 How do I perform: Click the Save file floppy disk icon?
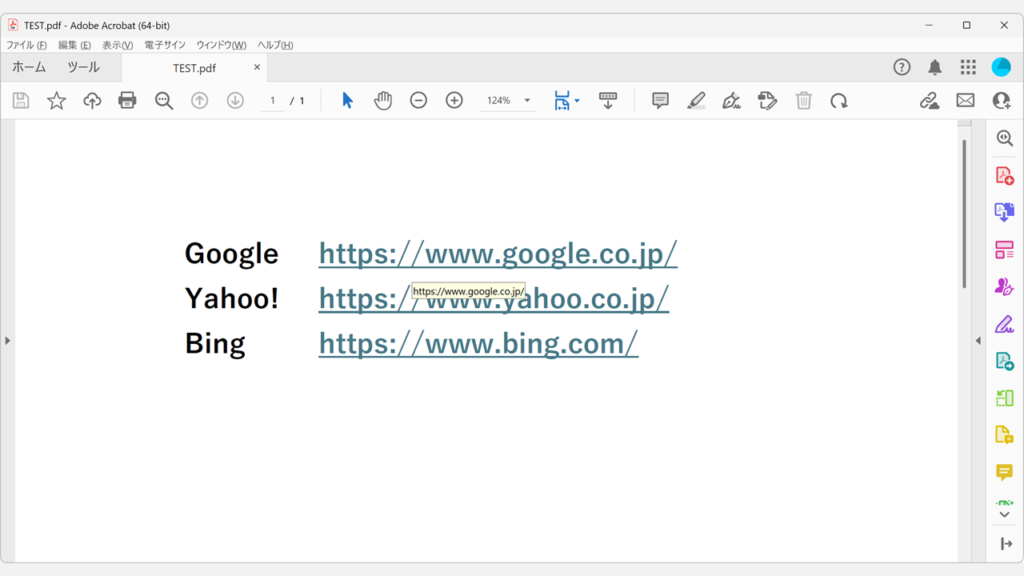(21, 101)
